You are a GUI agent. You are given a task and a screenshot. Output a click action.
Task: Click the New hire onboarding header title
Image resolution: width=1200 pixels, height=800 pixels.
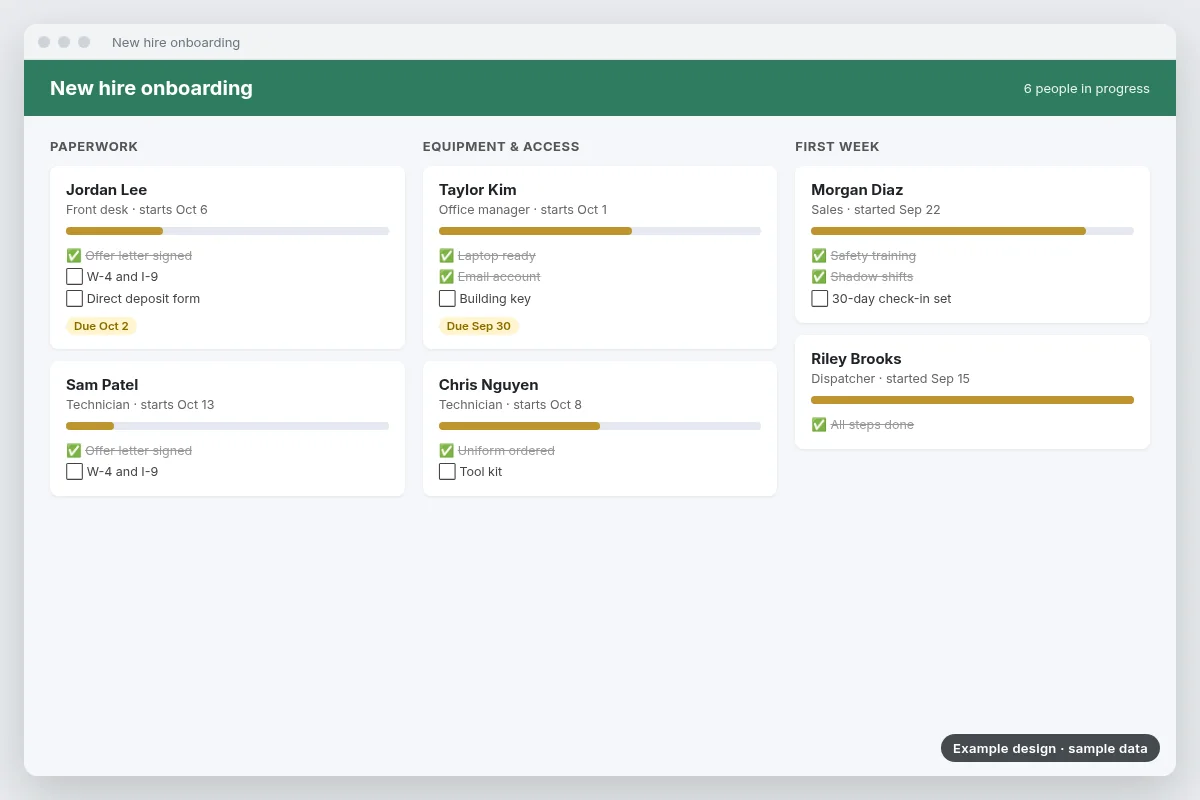click(x=151, y=88)
